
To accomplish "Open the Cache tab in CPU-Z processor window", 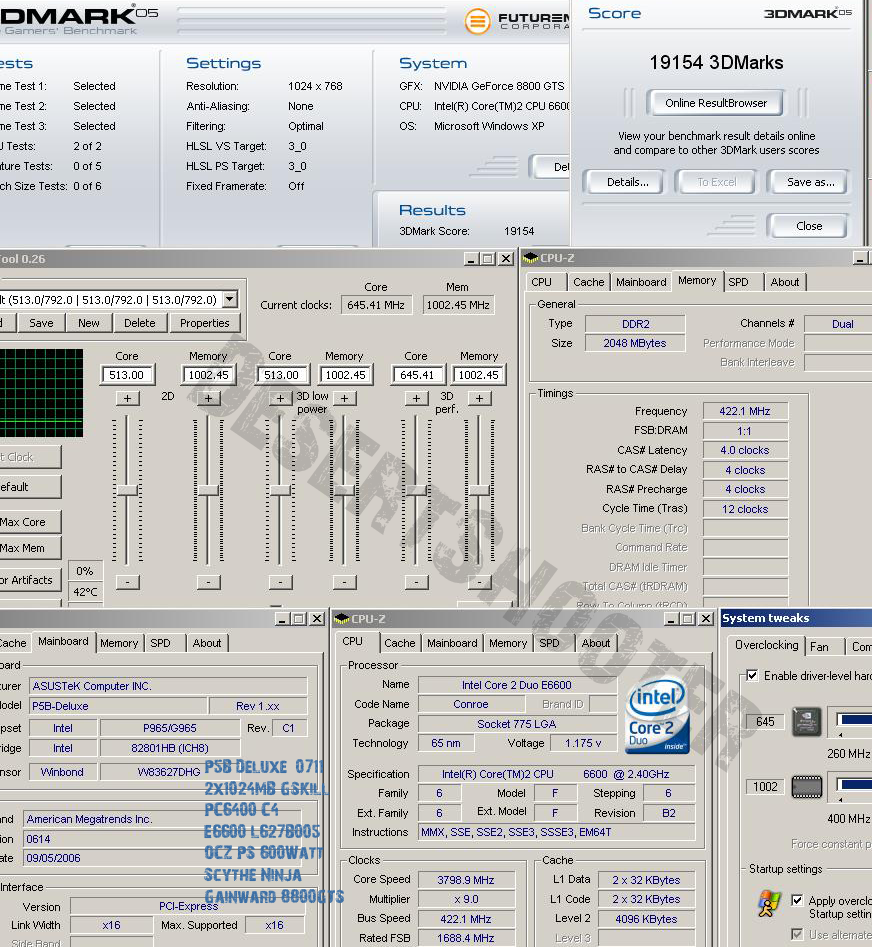I will (x=399, y=643).
